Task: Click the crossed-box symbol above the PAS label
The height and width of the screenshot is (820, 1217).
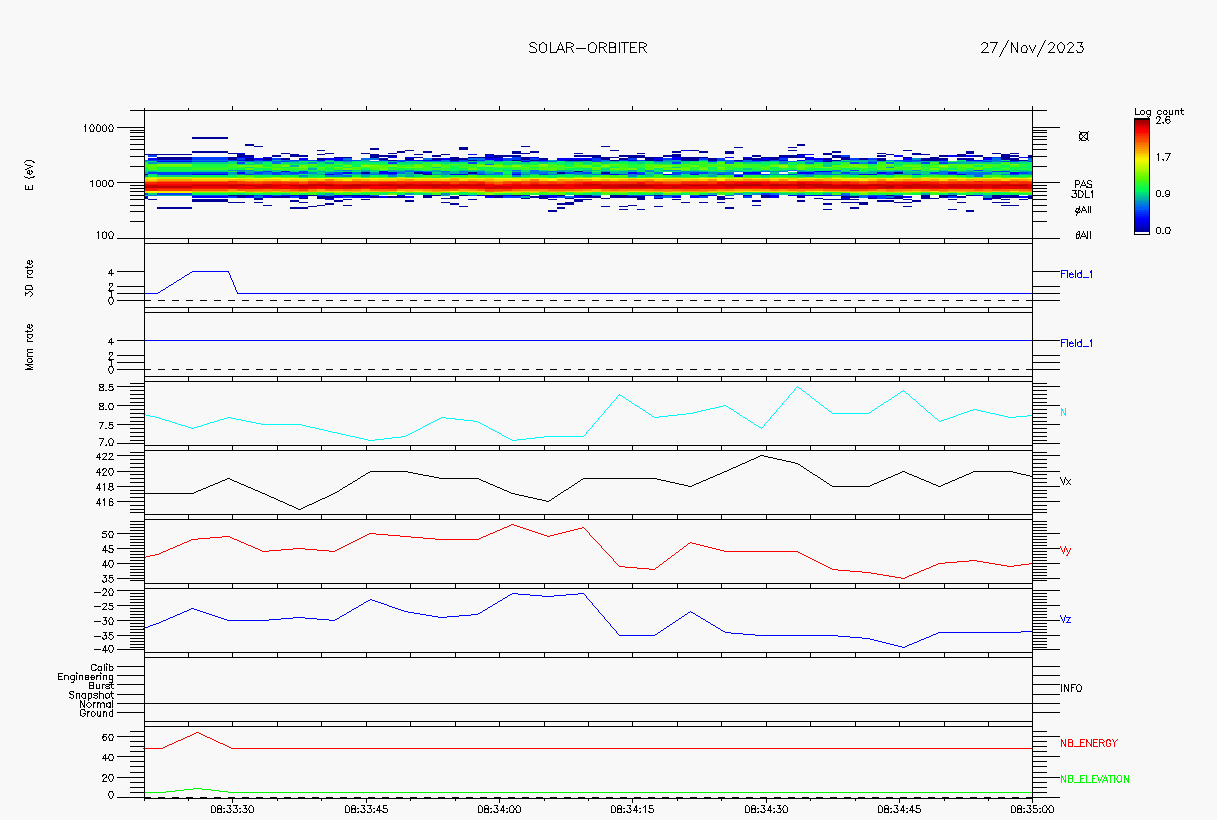Action: (x=1083, y=136)
